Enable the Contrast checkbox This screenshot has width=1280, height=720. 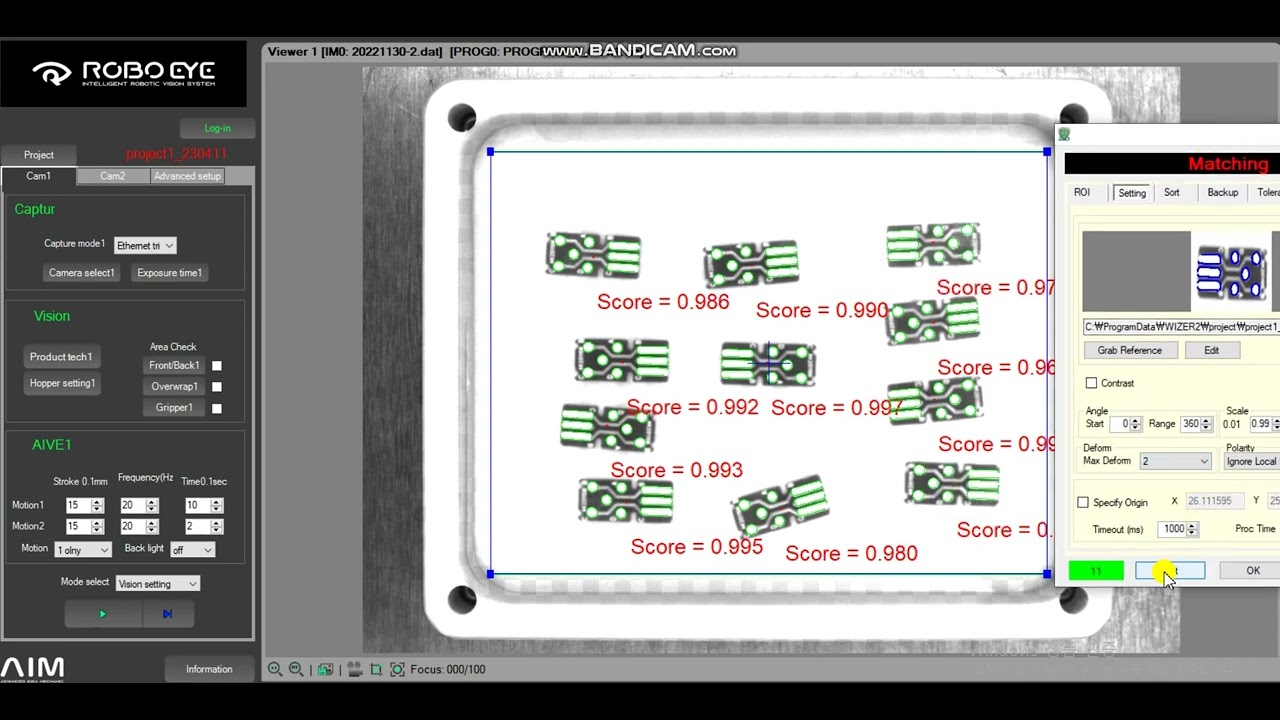pyautogui.click(x=1091, y=383)
